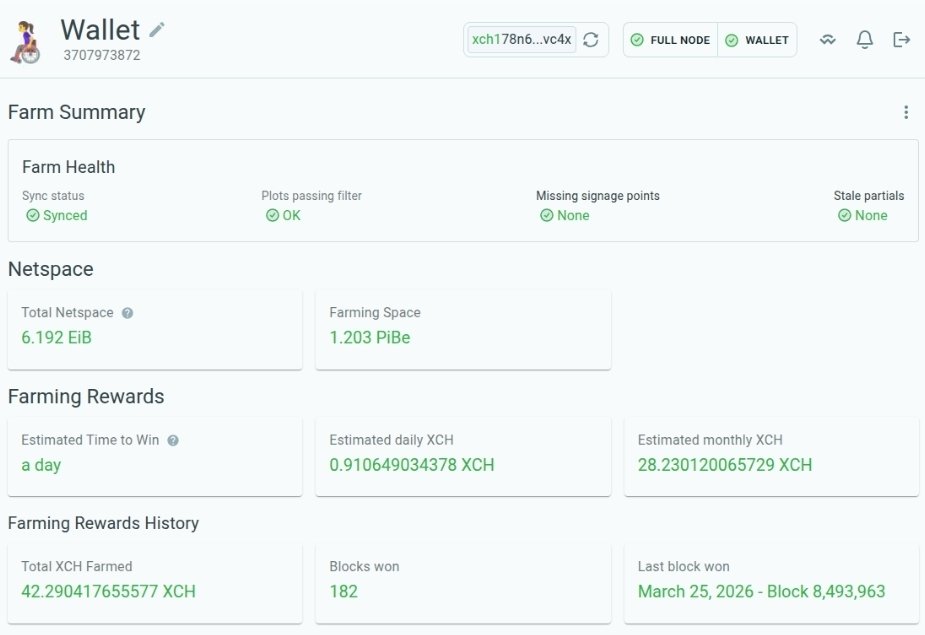This screenshot has height=635, width=925.
Task: Edit wallet name with pencil icon
Action: tap(157, 30)
